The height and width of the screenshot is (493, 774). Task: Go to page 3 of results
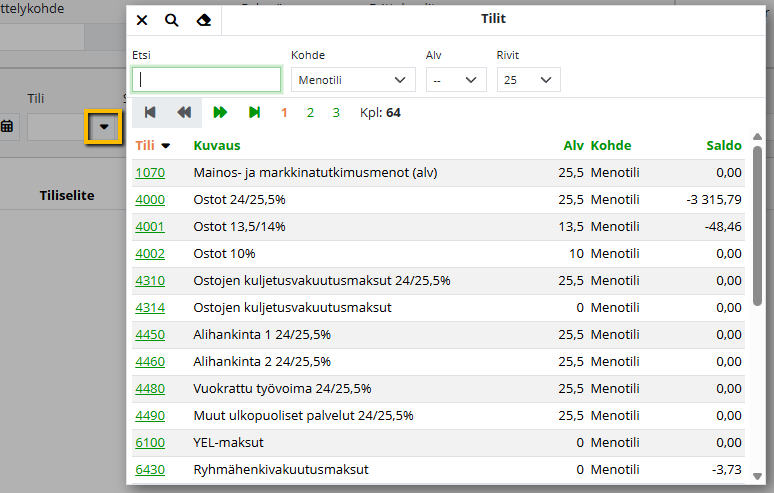pos(336,113)
